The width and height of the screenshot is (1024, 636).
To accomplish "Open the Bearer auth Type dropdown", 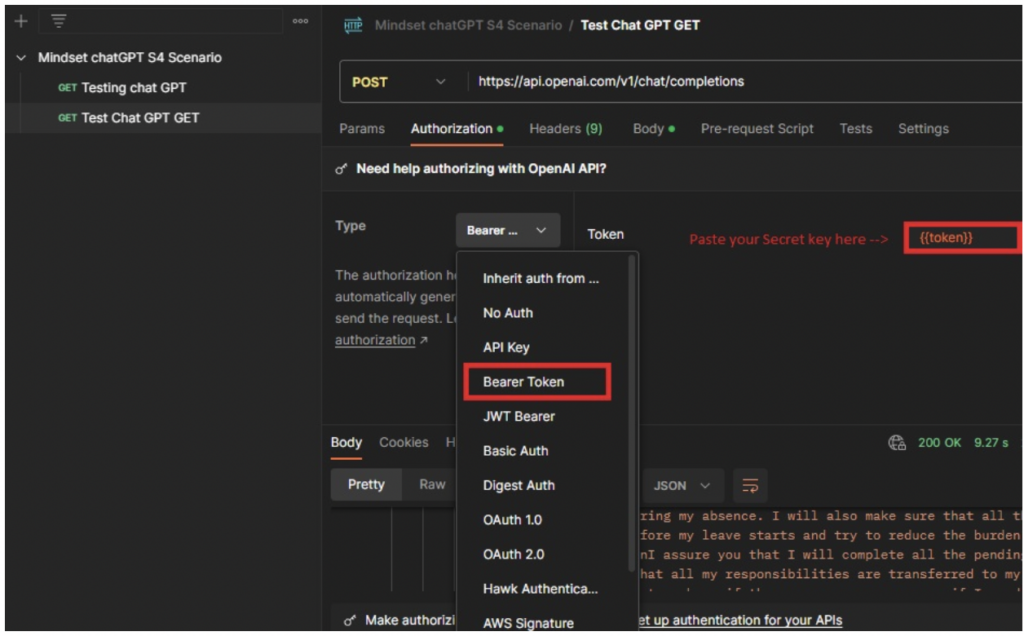I will click(x=507, y=231).
